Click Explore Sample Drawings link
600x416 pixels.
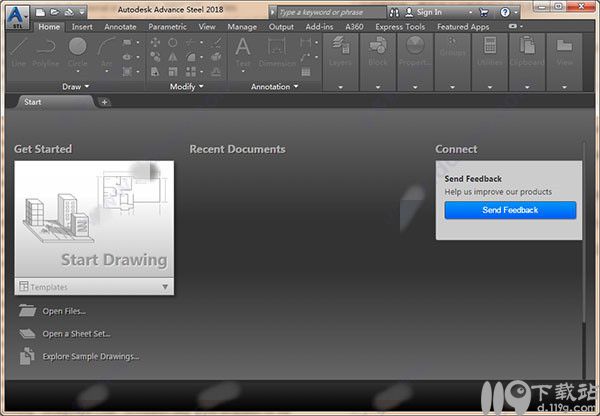[91, 356]
